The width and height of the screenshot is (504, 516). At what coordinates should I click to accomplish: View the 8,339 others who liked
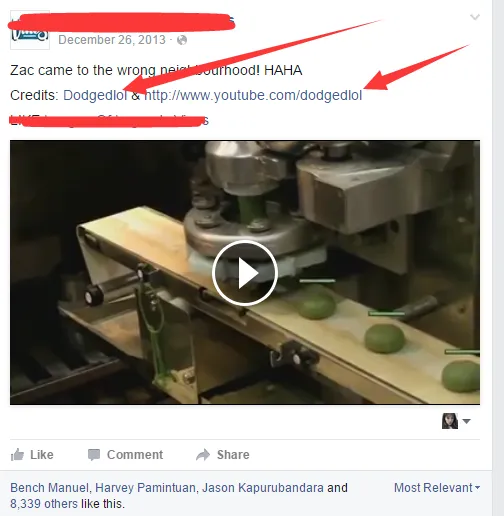tap(44, 504)
